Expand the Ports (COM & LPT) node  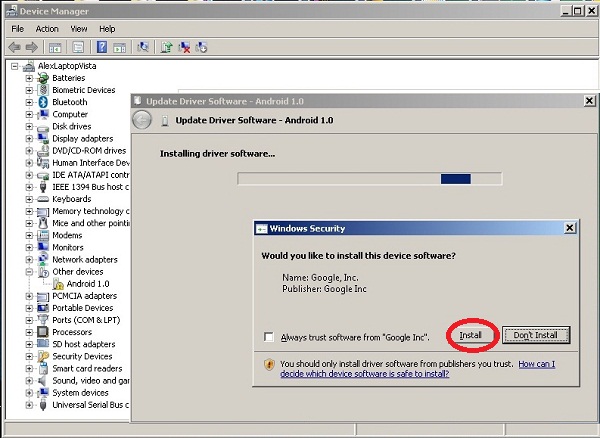pyautogui.click(x=29, y=320)
